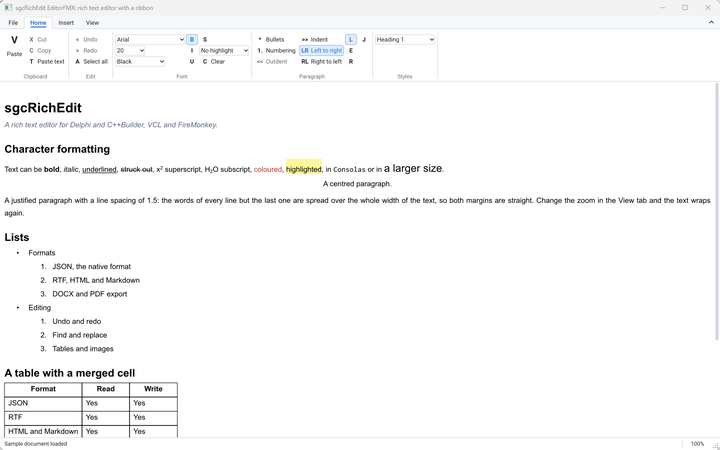
Task: Toggle Underline (U) formatting
Action: pyautogui.click(x=192, y=62)
